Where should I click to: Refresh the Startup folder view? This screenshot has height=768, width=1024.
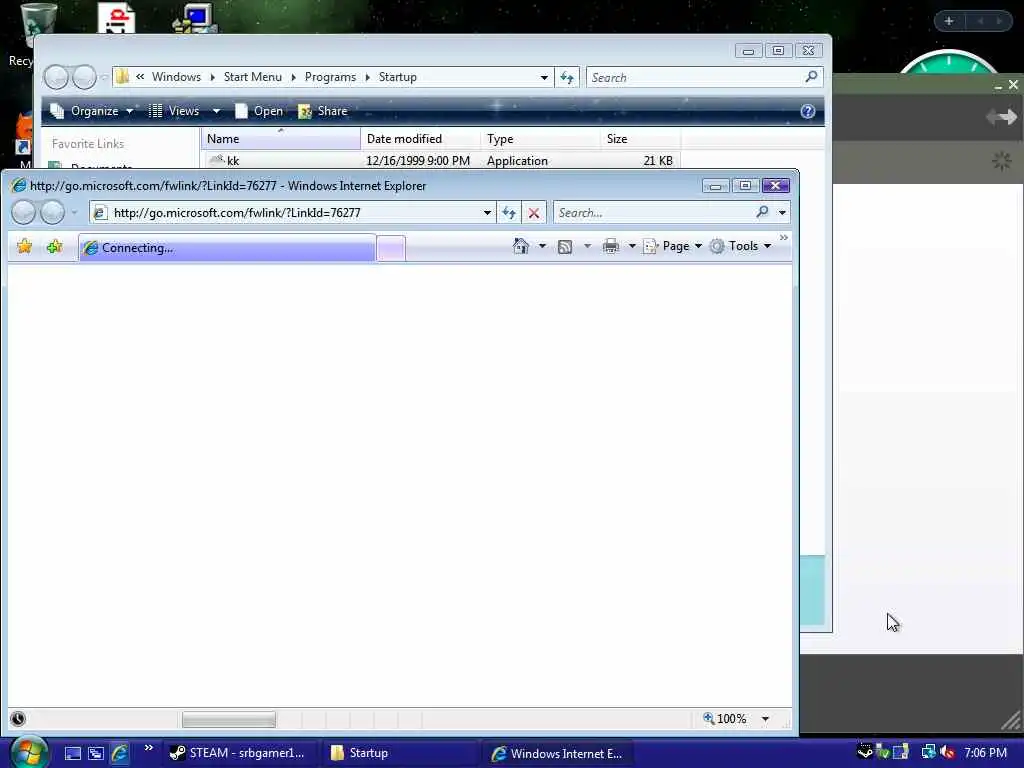(x=566, y=78)
